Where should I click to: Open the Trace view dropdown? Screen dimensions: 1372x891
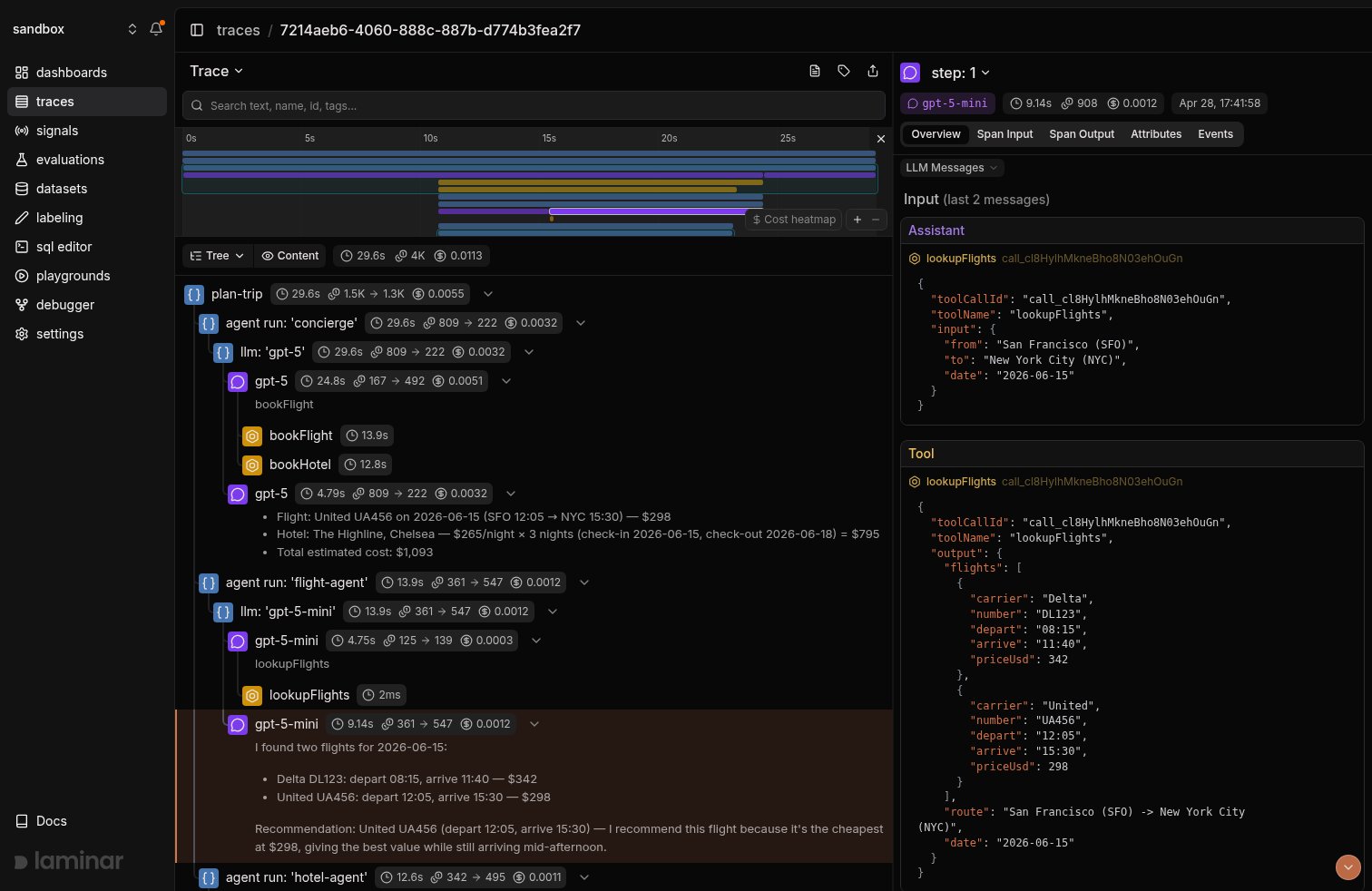217,71
